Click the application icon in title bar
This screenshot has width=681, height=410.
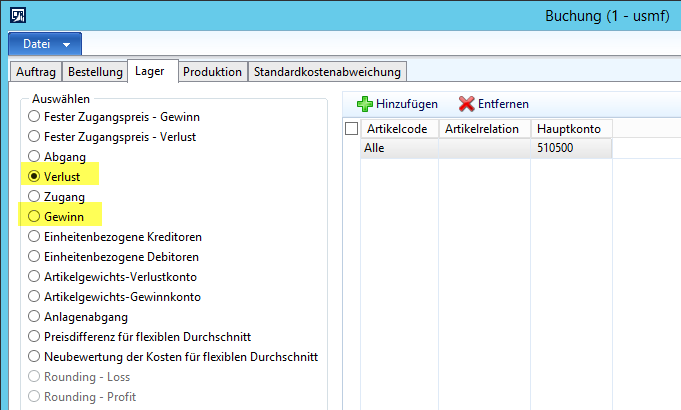pos(18,16)
